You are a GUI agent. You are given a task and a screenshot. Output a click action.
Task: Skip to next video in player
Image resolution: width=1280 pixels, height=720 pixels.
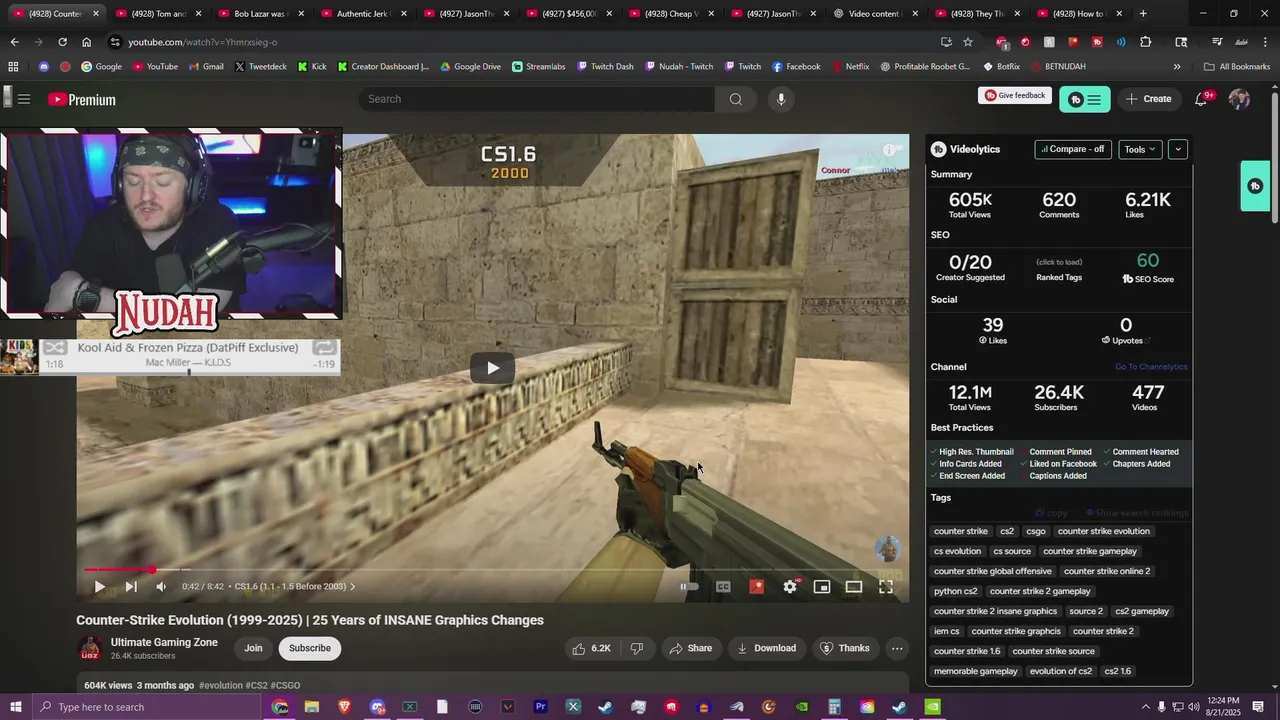(131, 587)
